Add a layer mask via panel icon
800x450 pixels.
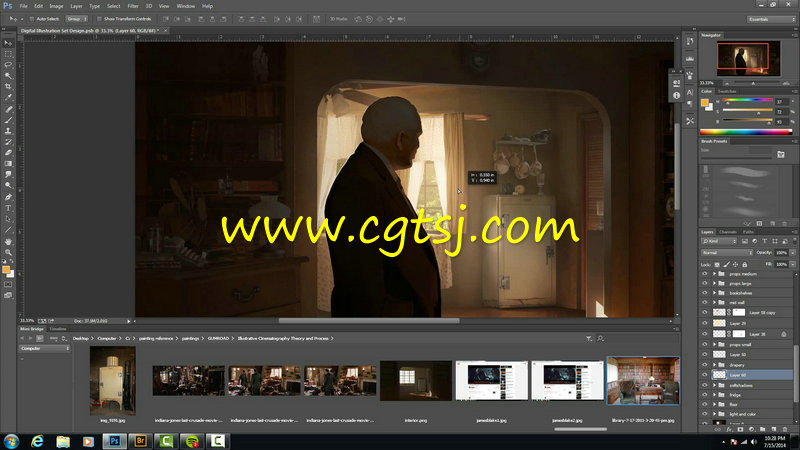(740, 430)
